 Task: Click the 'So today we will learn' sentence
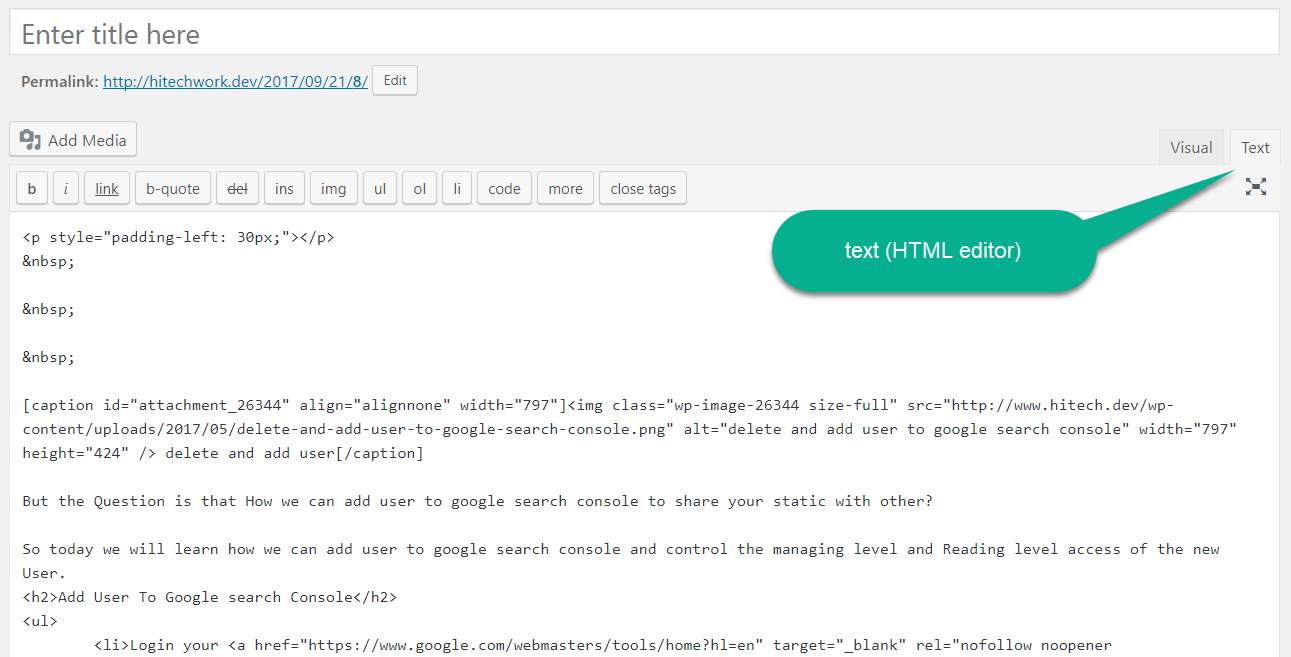(621, 561)
